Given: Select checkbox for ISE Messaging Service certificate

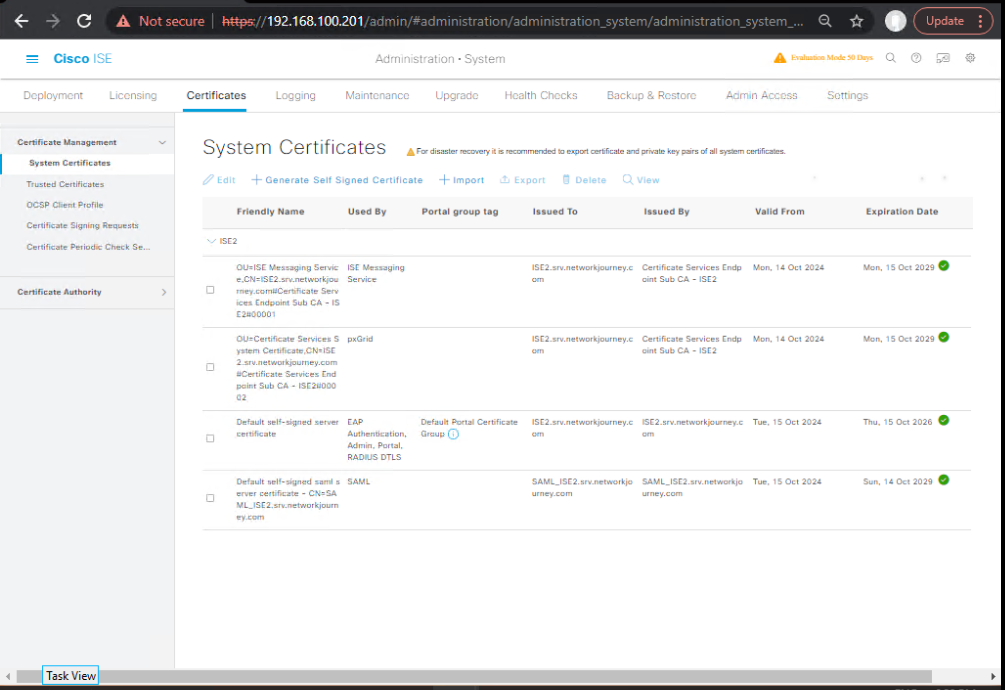Looking at the screenshot, I should (210, 290).
